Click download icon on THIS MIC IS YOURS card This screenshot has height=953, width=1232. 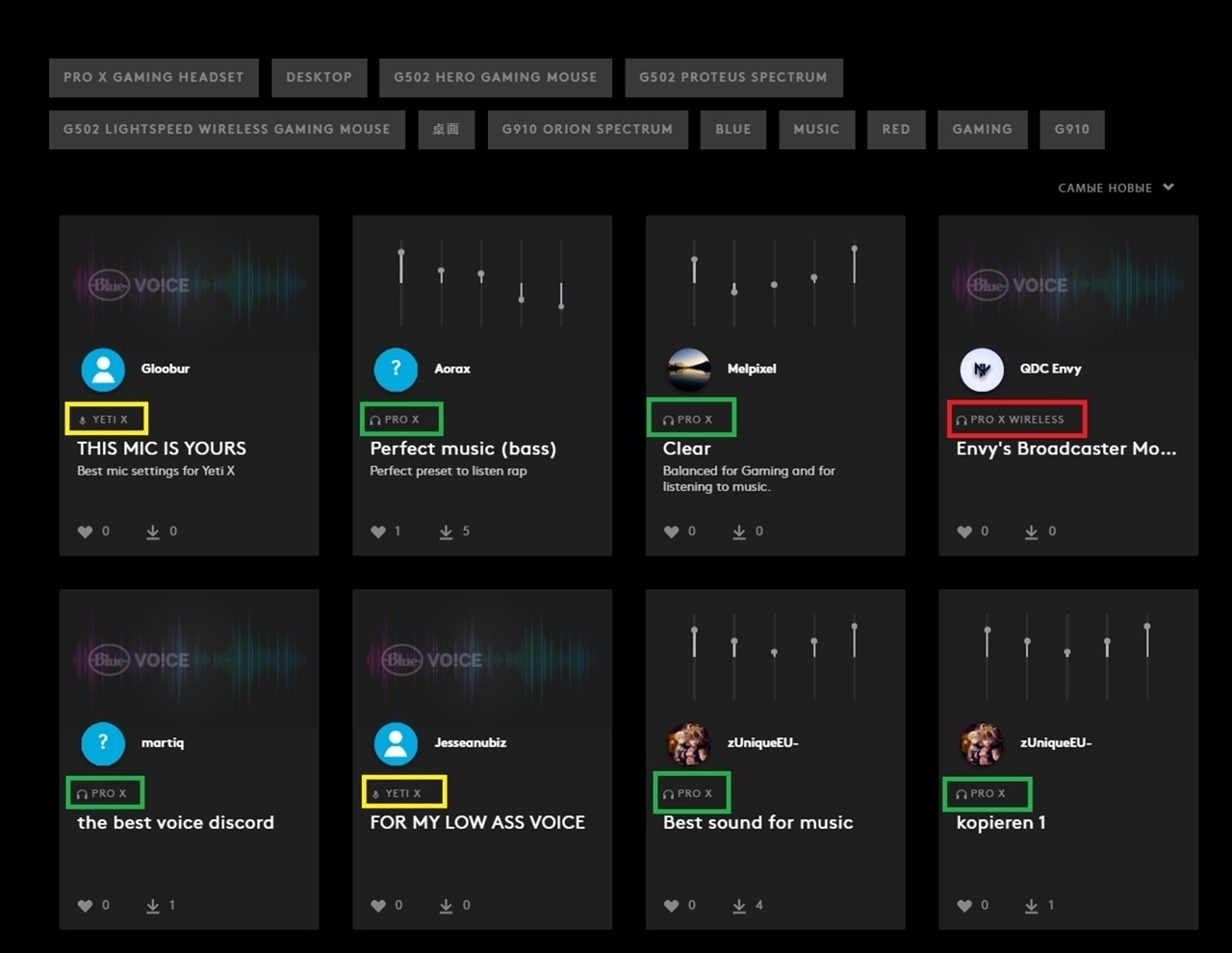152,532
